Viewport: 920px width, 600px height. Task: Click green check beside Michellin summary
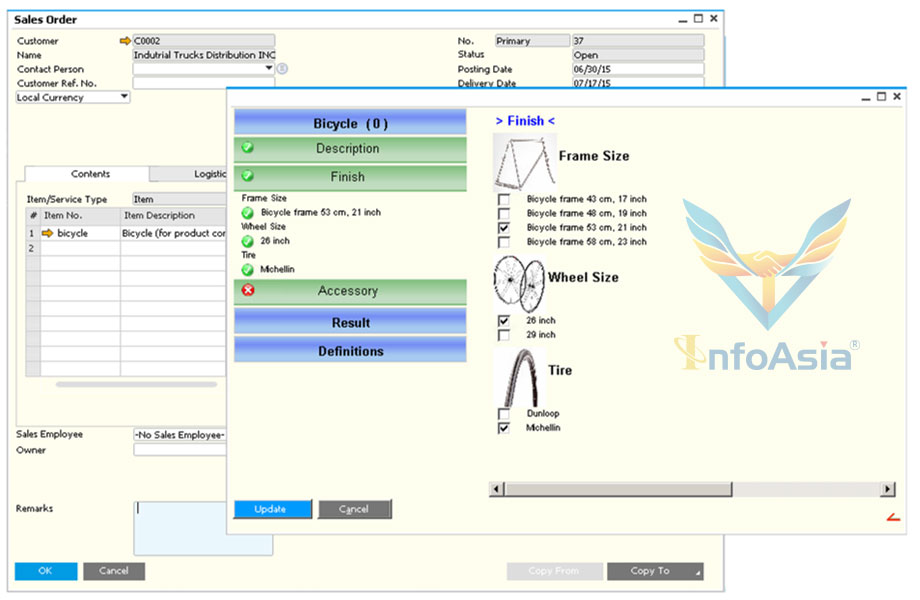(248, 269)
